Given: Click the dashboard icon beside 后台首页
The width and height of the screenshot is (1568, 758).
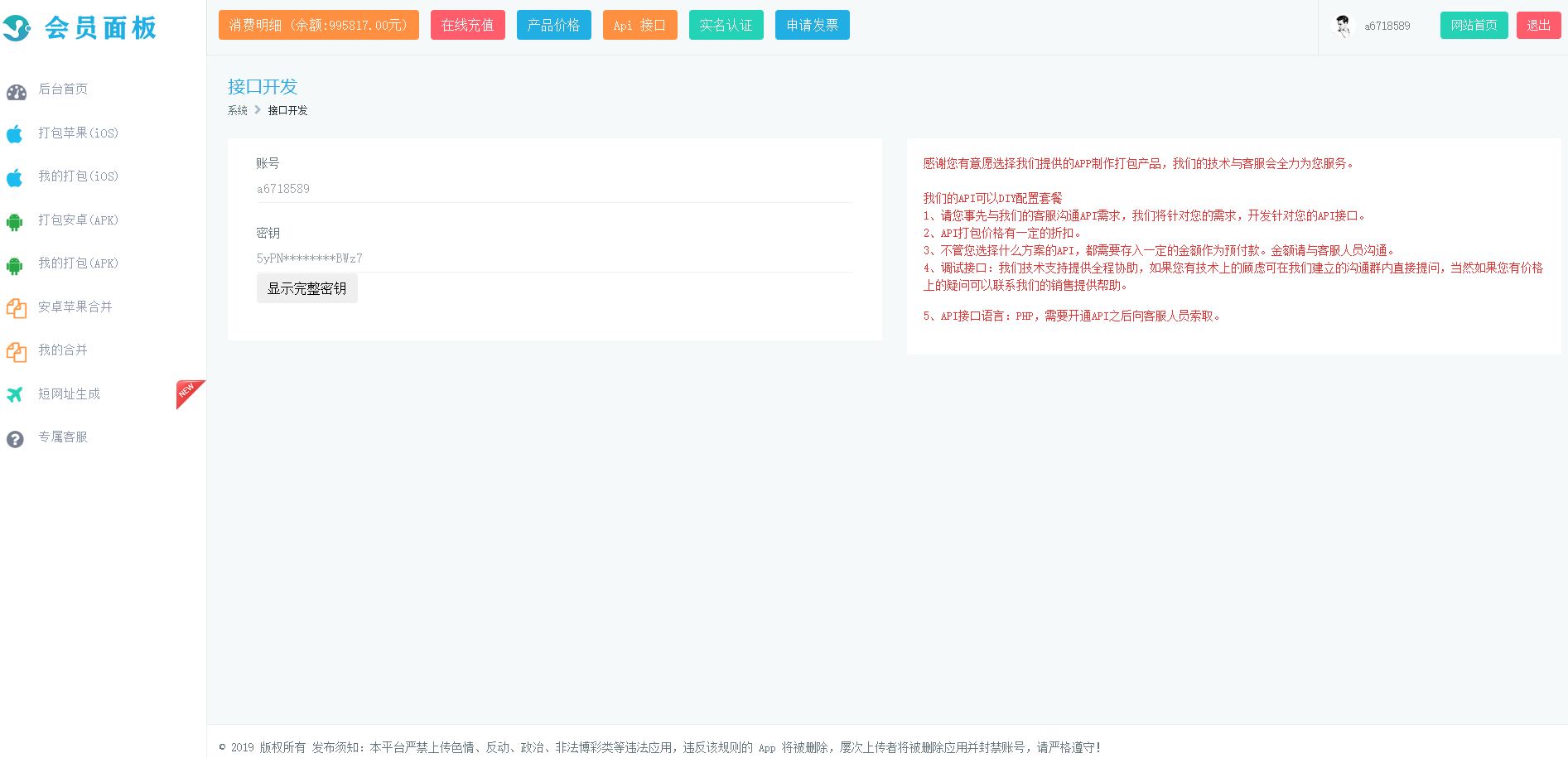Looking at the screenshot, I should (16, 92).
